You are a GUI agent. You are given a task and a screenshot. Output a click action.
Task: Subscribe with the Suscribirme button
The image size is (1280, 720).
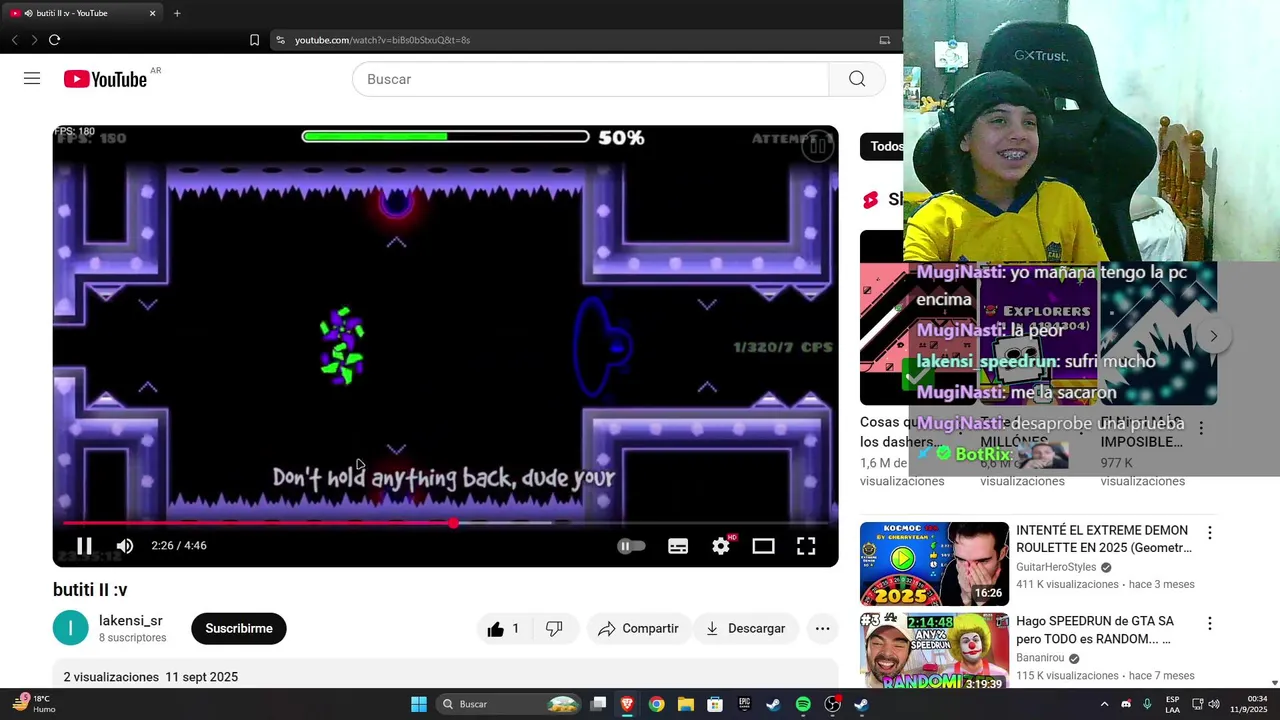tap(239, 629)
